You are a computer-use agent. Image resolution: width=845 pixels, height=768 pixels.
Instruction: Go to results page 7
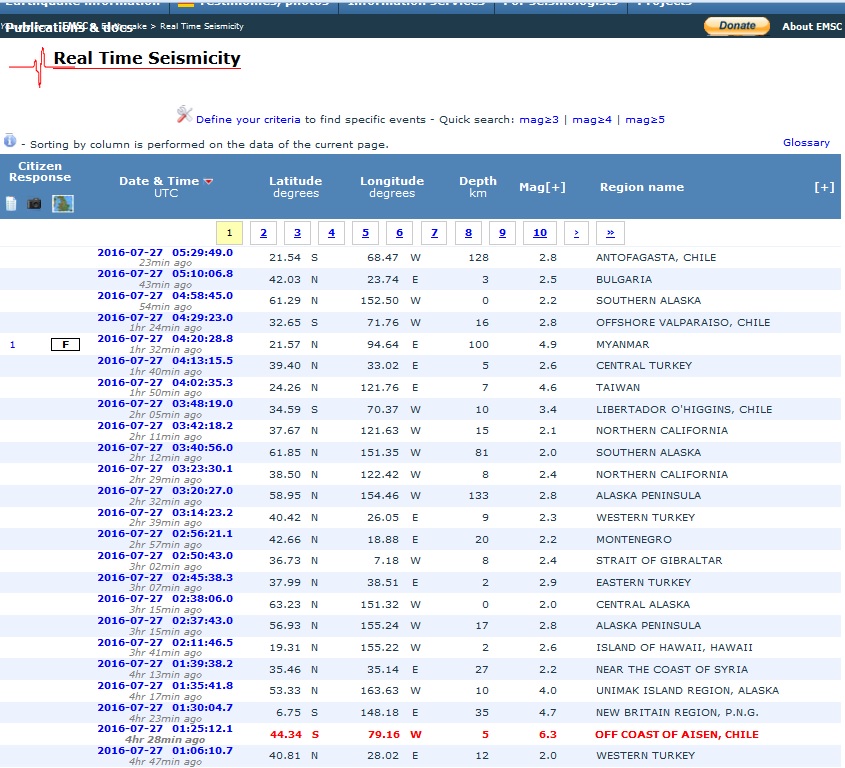coord(434,233)
